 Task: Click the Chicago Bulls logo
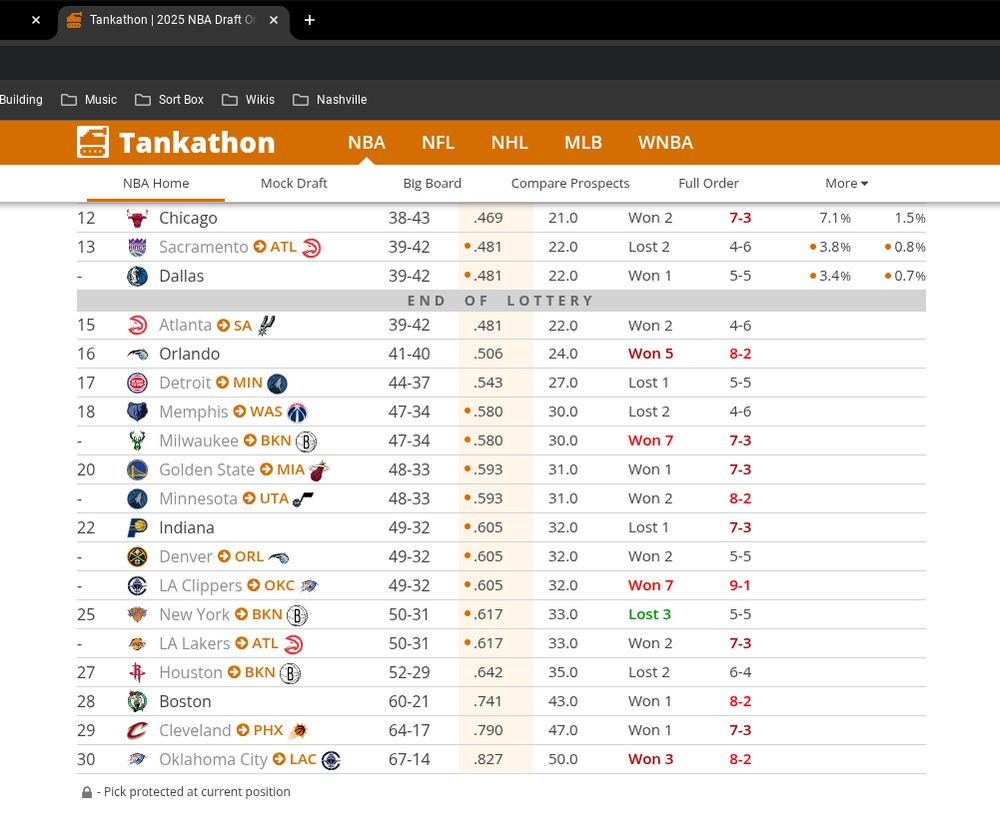[137, 218]
